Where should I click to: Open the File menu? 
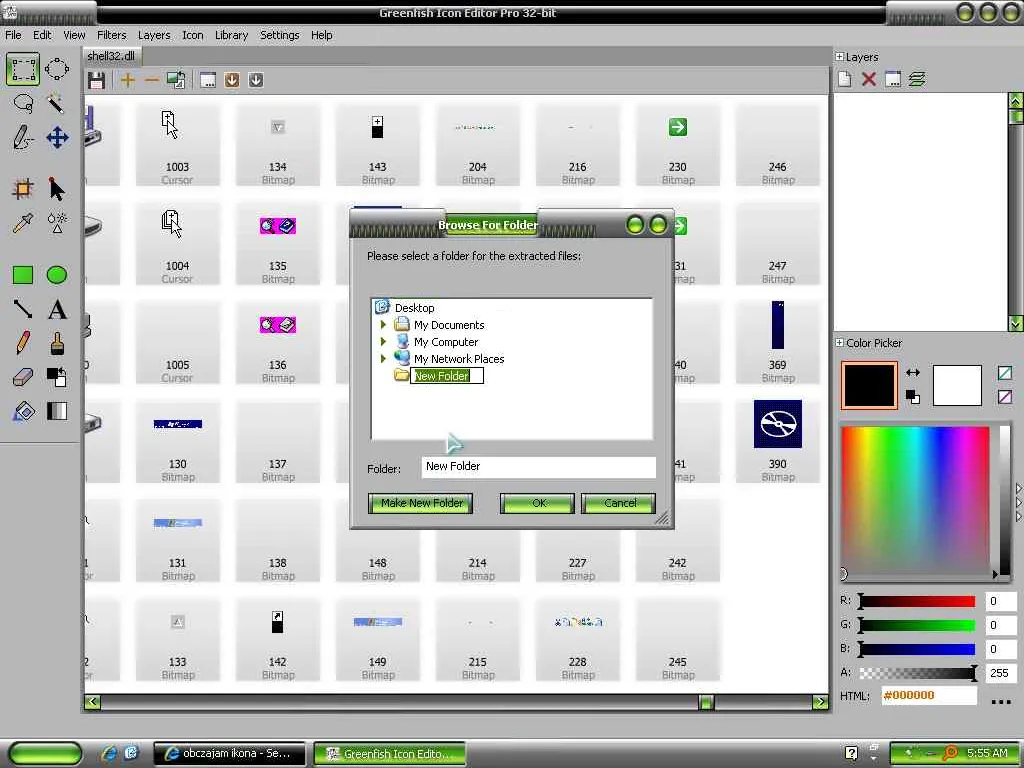[13, 35]
